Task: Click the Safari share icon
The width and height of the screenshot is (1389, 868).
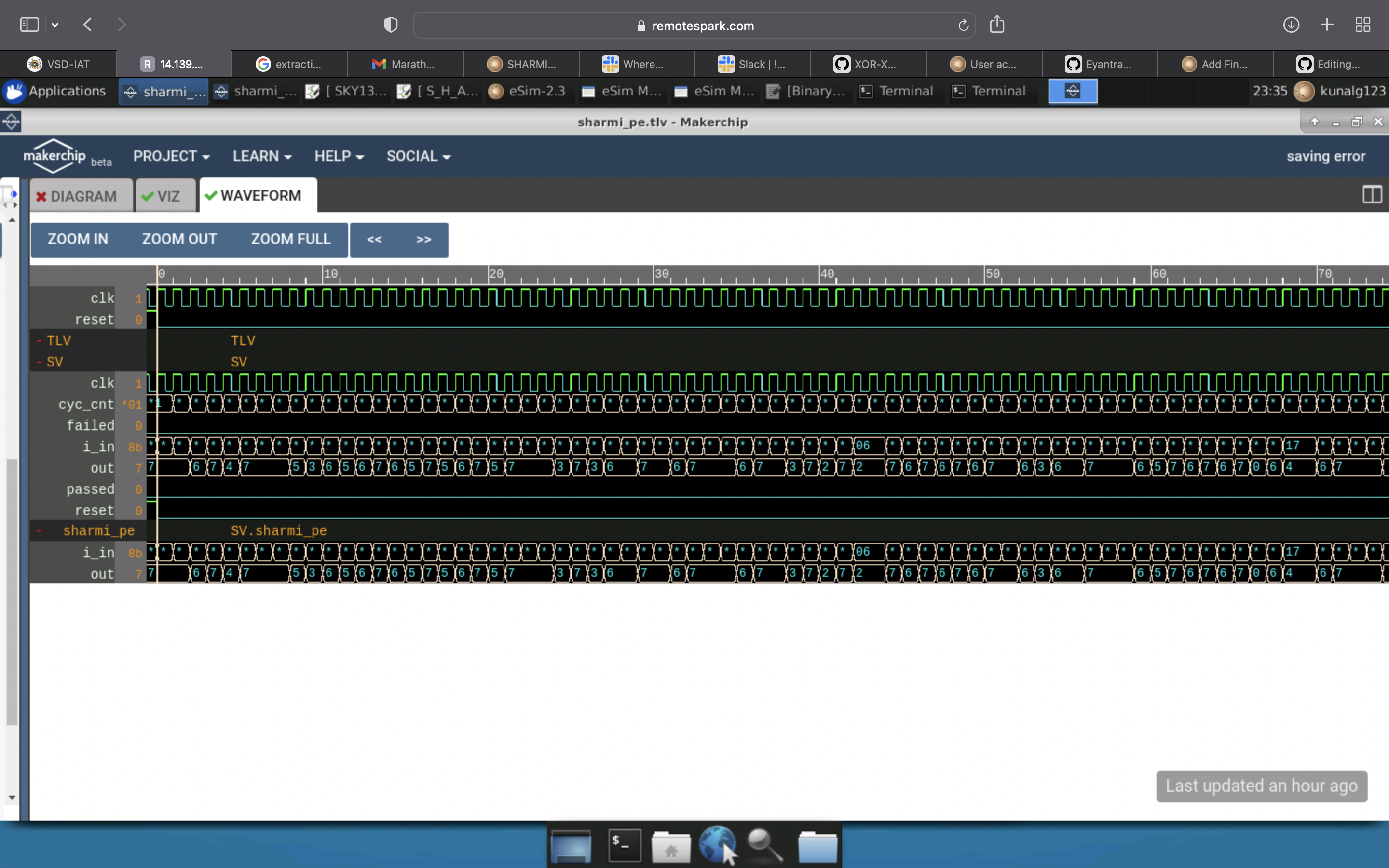Action: 997,25
